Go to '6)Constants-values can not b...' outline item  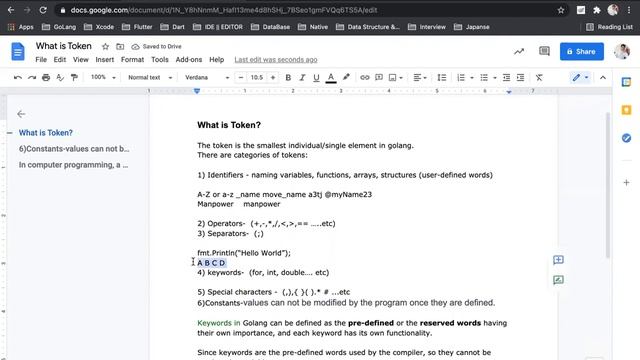[x=74, y=149]
